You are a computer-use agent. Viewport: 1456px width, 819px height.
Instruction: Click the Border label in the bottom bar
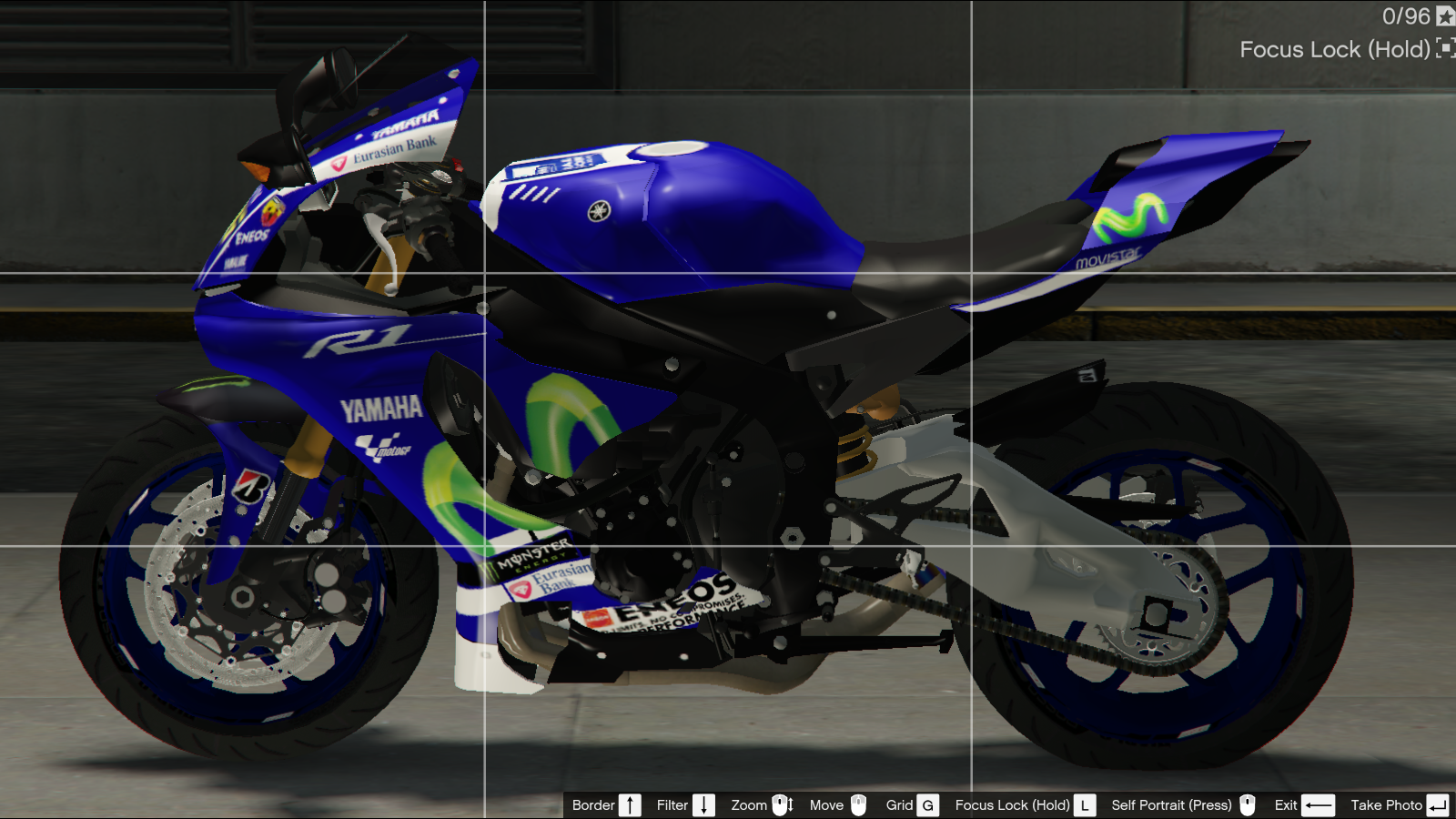[x=593, y=805]
